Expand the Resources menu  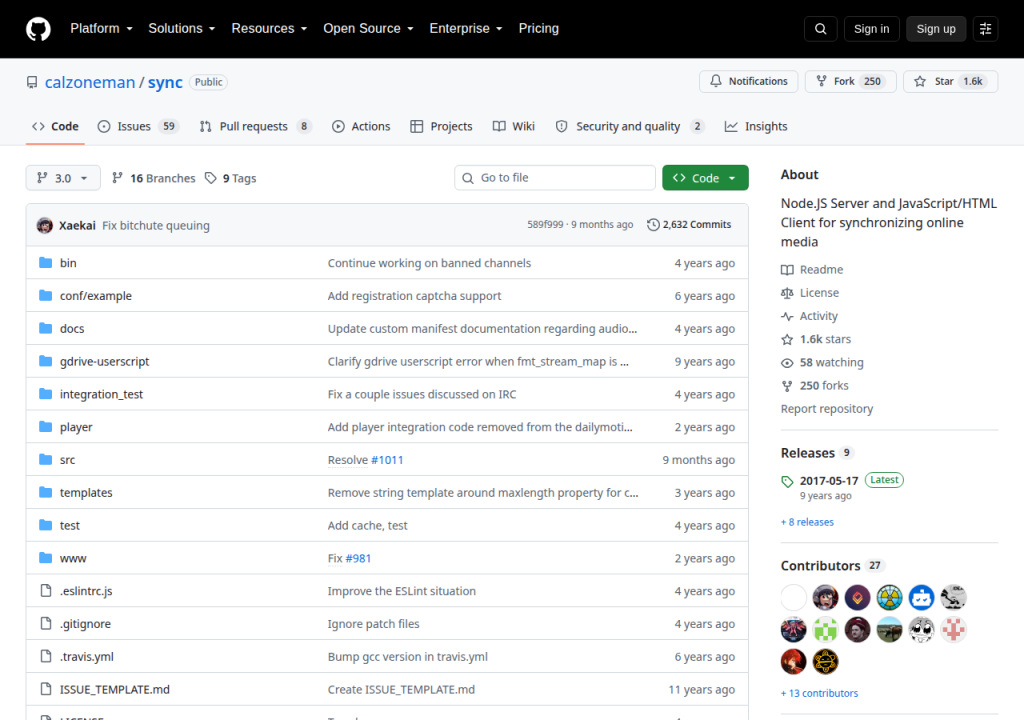point(269,29)
